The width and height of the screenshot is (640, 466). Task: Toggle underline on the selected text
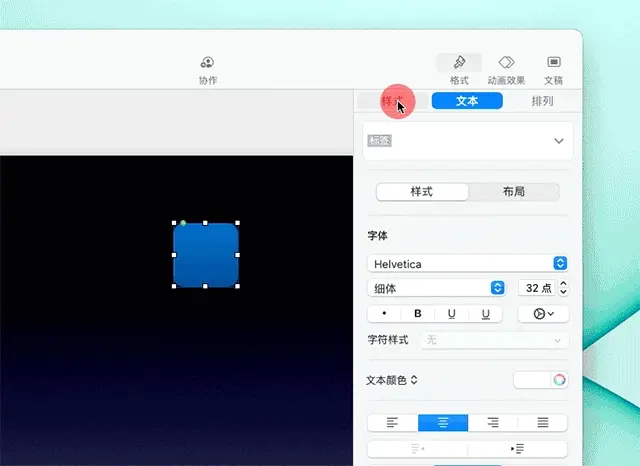coord(451,313)
